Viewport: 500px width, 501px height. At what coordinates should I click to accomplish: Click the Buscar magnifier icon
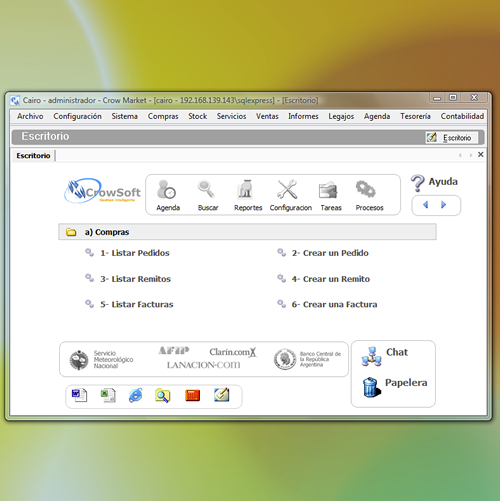(206, 189)
